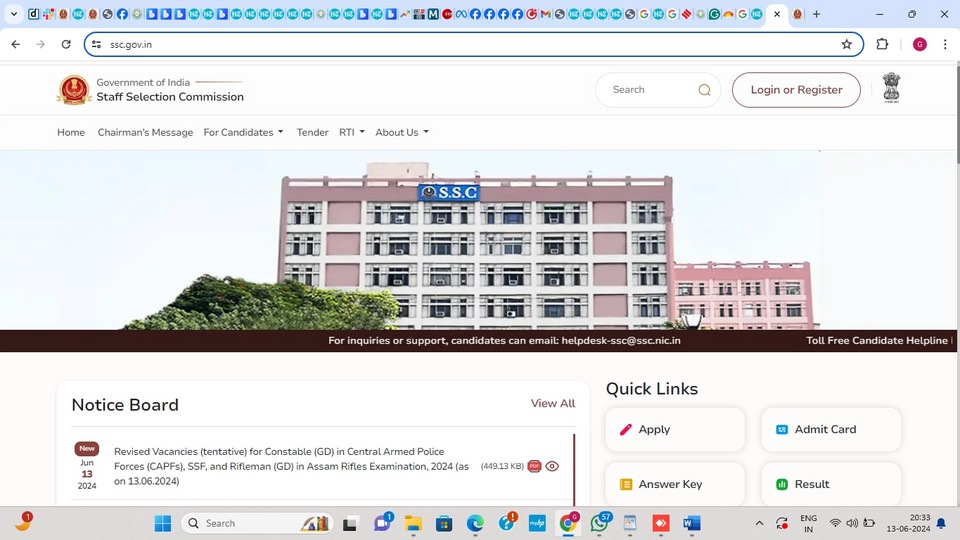Open the Tender menu item
Screen dimensions: 960x540
(x=312, y=132)
